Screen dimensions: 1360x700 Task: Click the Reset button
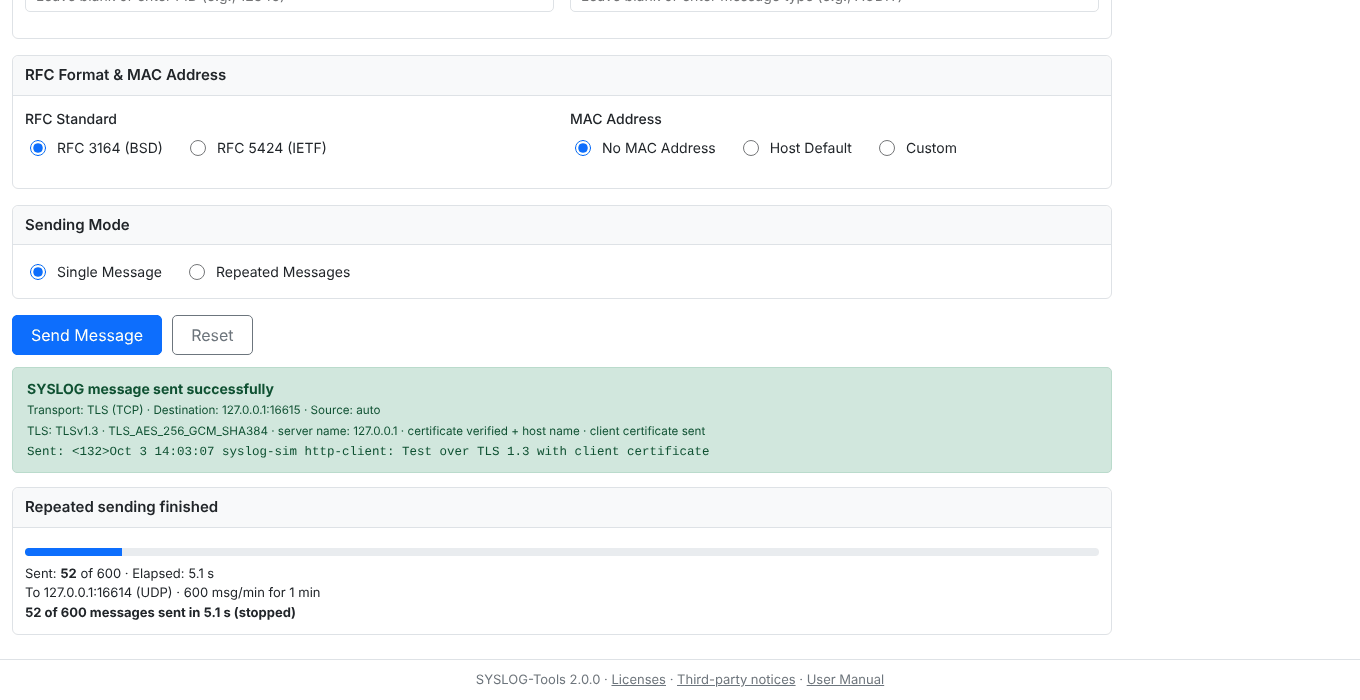coord(212,335)
